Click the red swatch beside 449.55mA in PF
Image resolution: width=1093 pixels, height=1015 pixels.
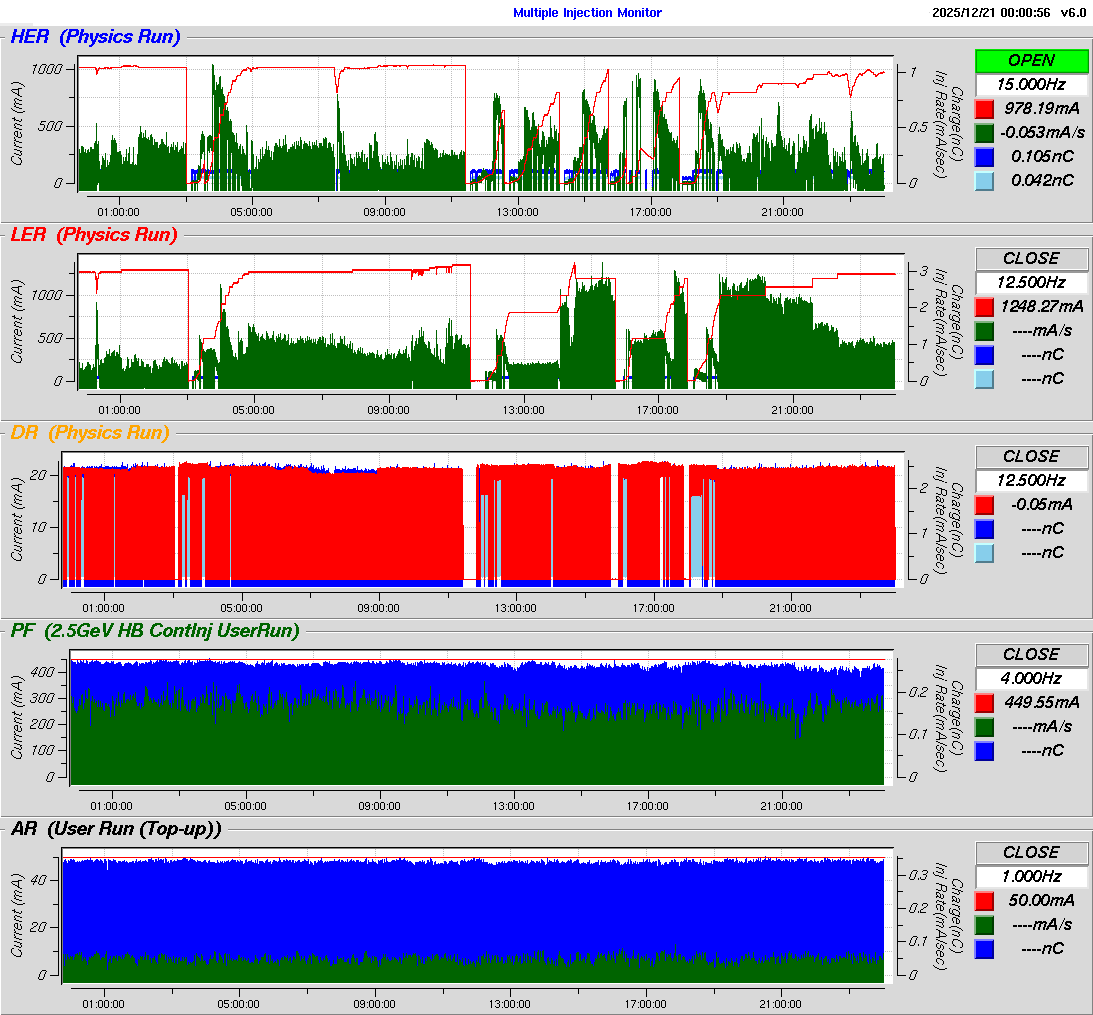[x=984, y=703]
